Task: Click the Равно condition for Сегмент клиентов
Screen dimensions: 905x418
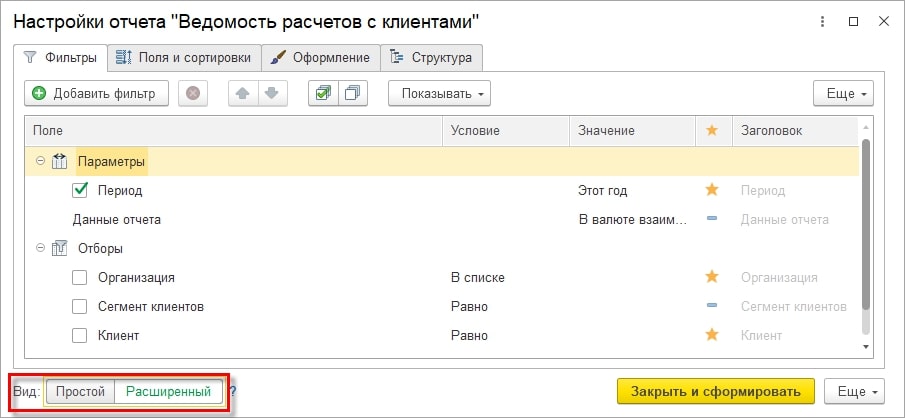Action: (469, 307)
